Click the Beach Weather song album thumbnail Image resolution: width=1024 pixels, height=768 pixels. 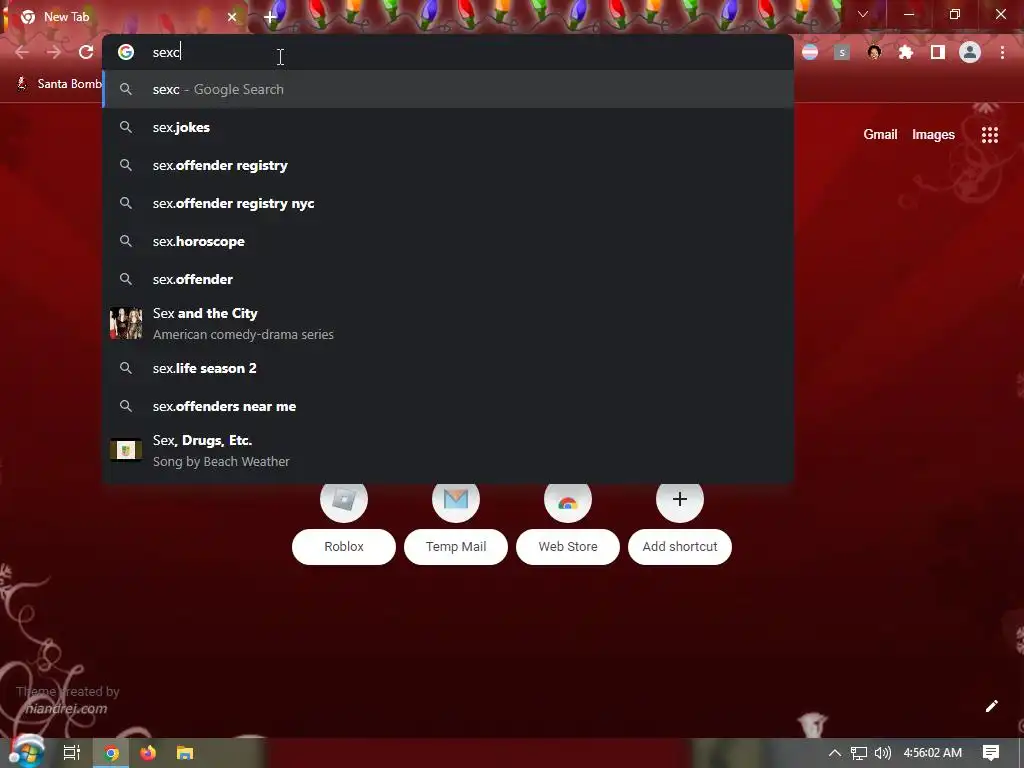pos(126,450)
